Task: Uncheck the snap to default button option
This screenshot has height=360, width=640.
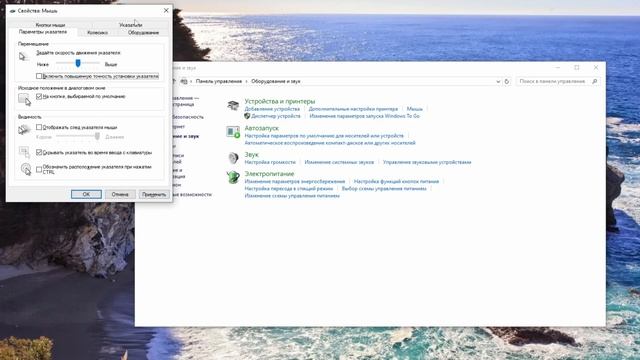Action: coord(39,96)
